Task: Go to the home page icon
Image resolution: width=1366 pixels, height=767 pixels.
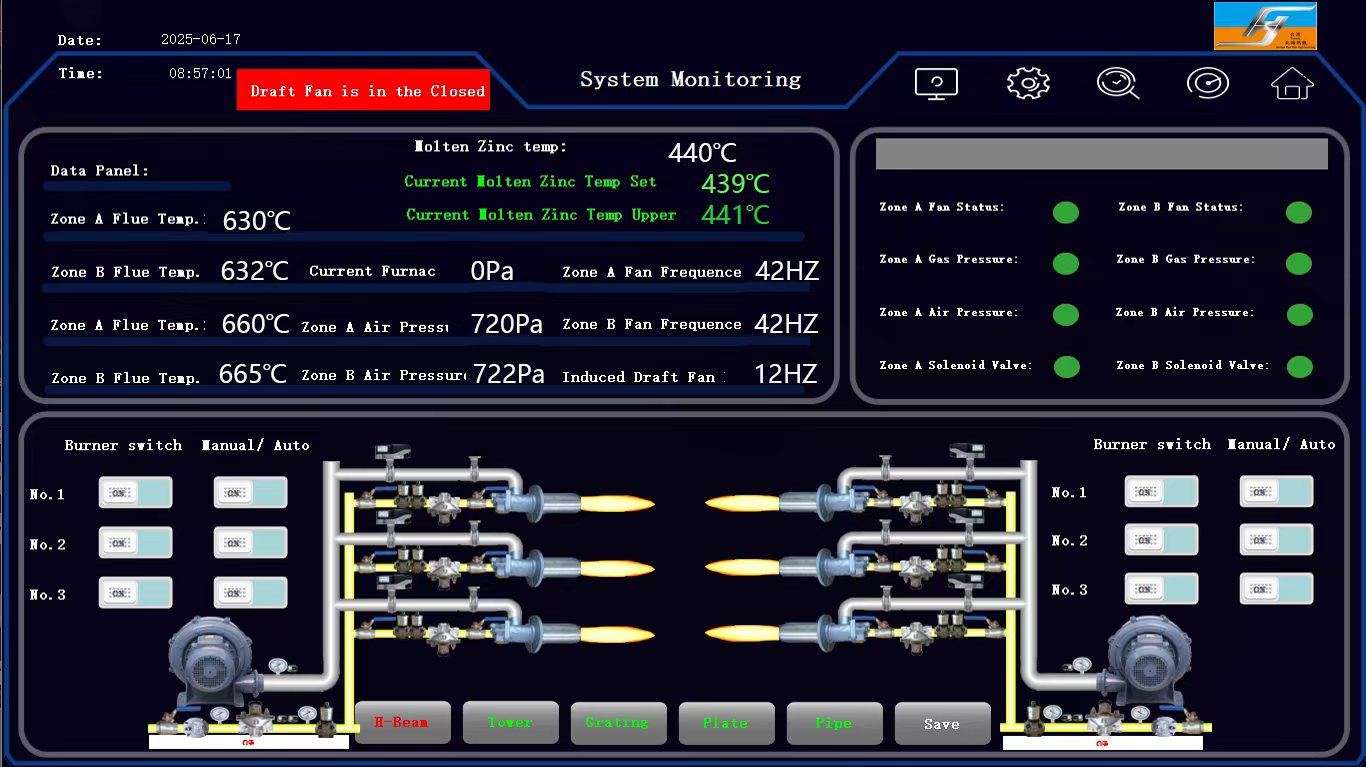Action: [1292, 84]
